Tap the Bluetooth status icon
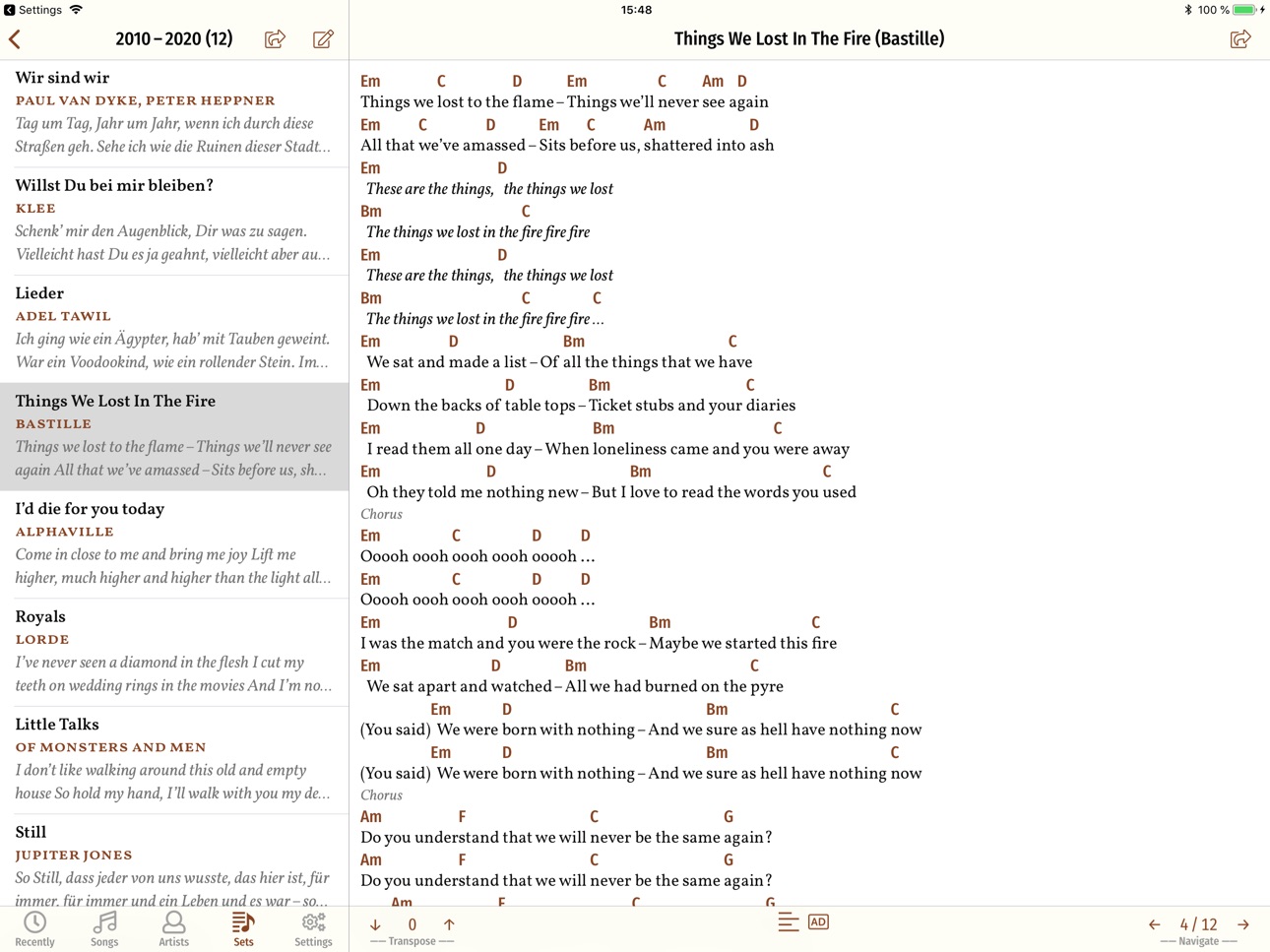 click(x=1187, y=10)
